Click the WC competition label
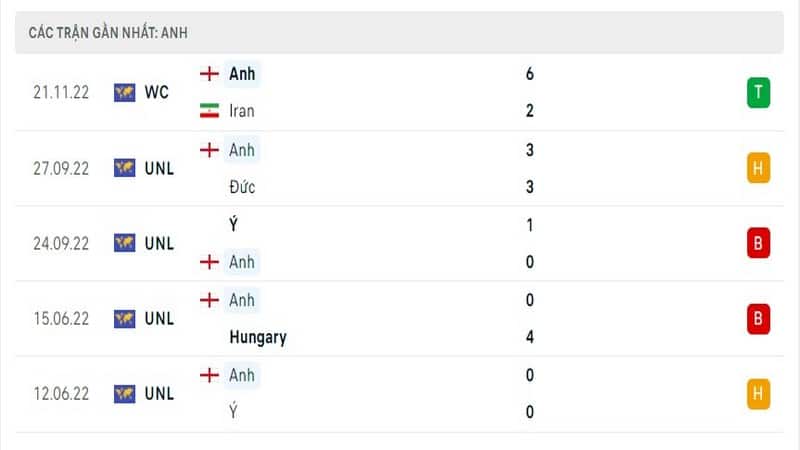The width and height of the screenshot is (800, 450). (157, 92)
